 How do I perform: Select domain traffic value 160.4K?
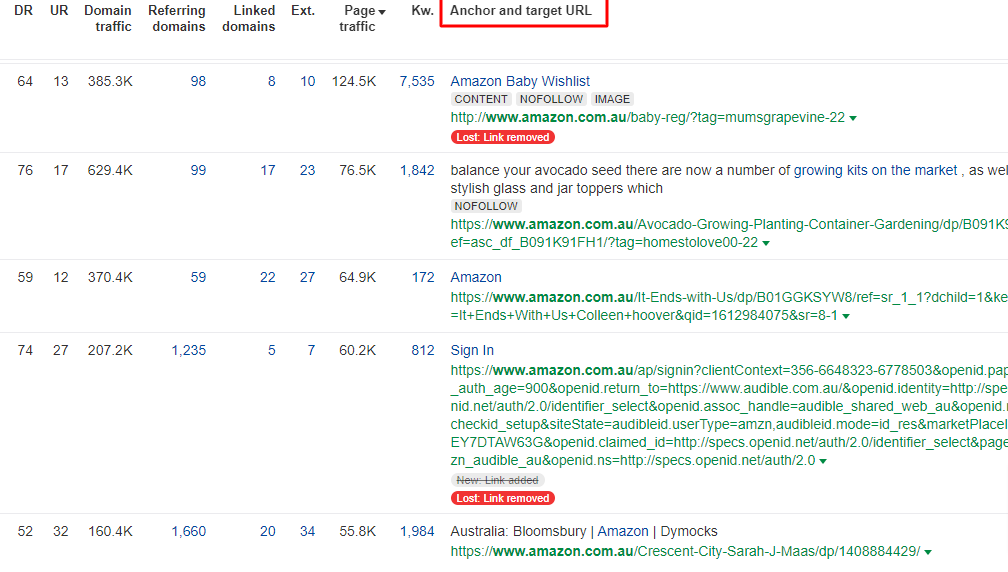click(110, 532)
